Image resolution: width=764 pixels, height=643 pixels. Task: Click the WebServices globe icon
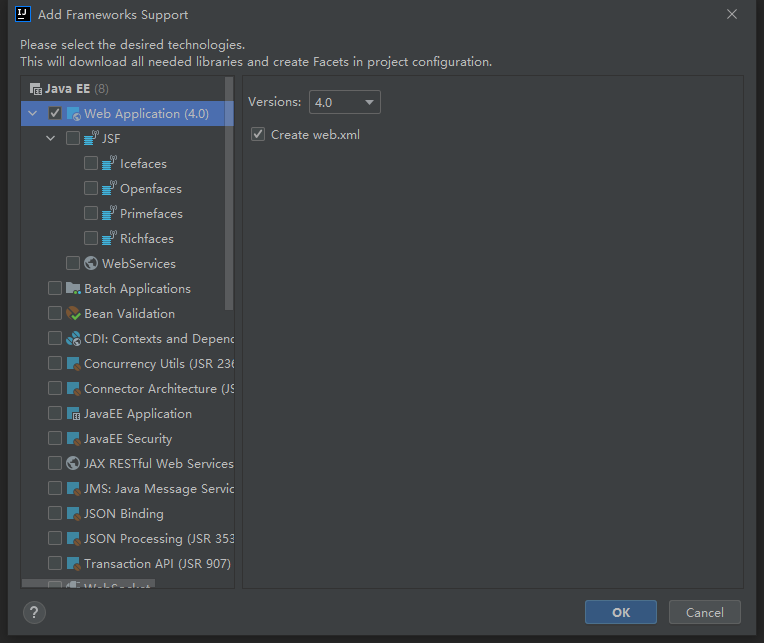(91, 263)
